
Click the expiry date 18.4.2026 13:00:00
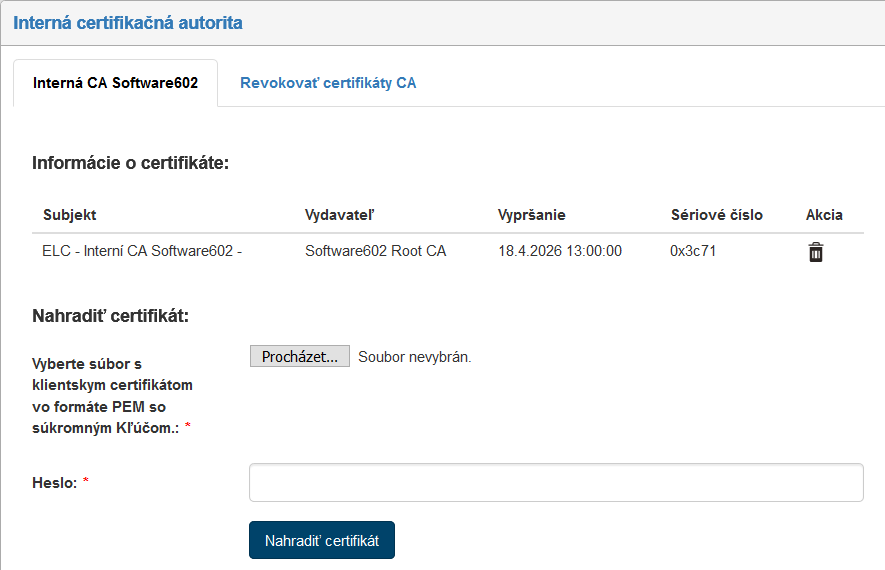[559, 251]
